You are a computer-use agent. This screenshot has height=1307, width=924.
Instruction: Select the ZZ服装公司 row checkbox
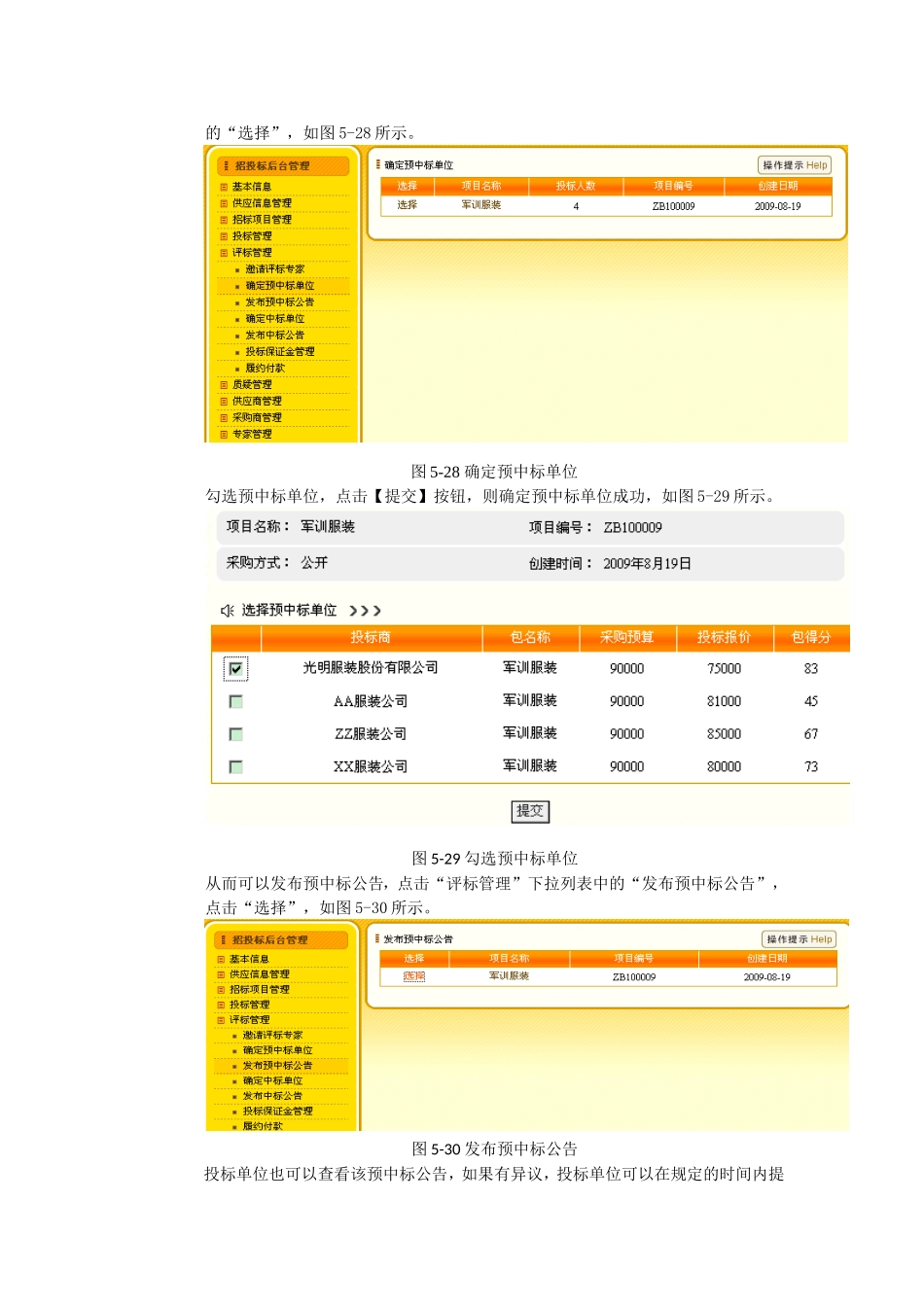(235, 734)
